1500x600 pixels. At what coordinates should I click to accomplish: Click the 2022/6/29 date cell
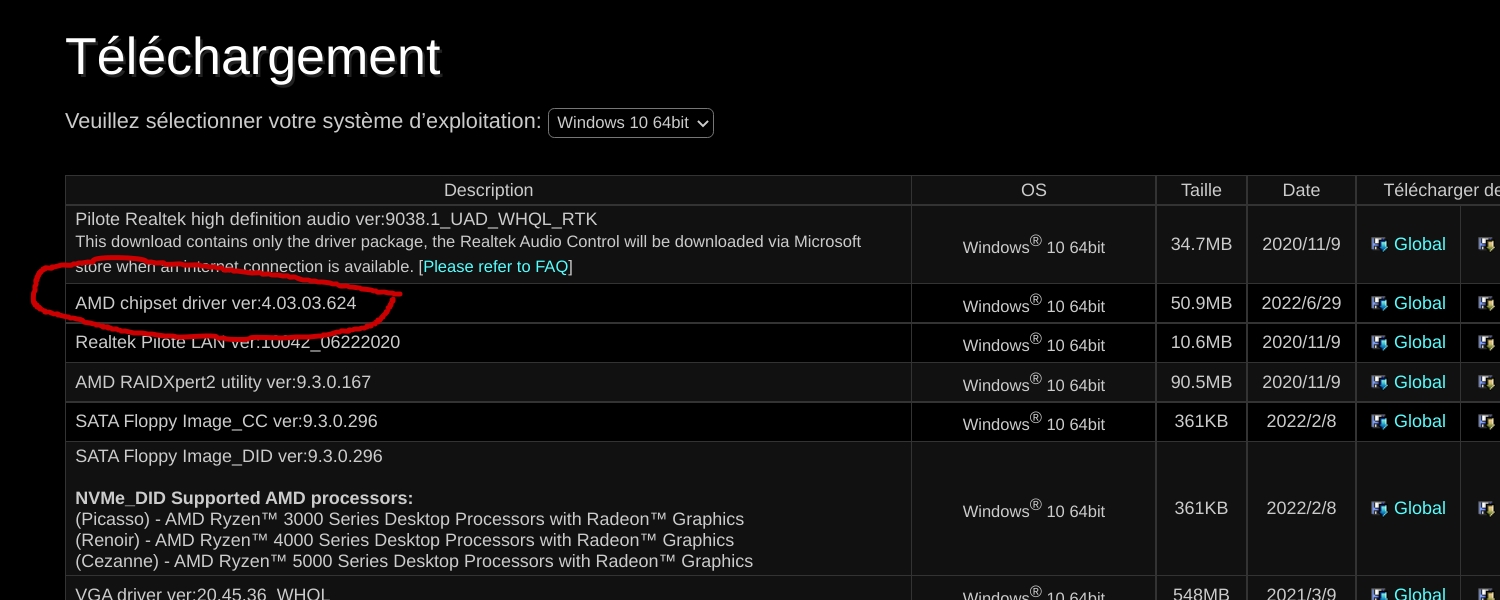[1301, 303]
